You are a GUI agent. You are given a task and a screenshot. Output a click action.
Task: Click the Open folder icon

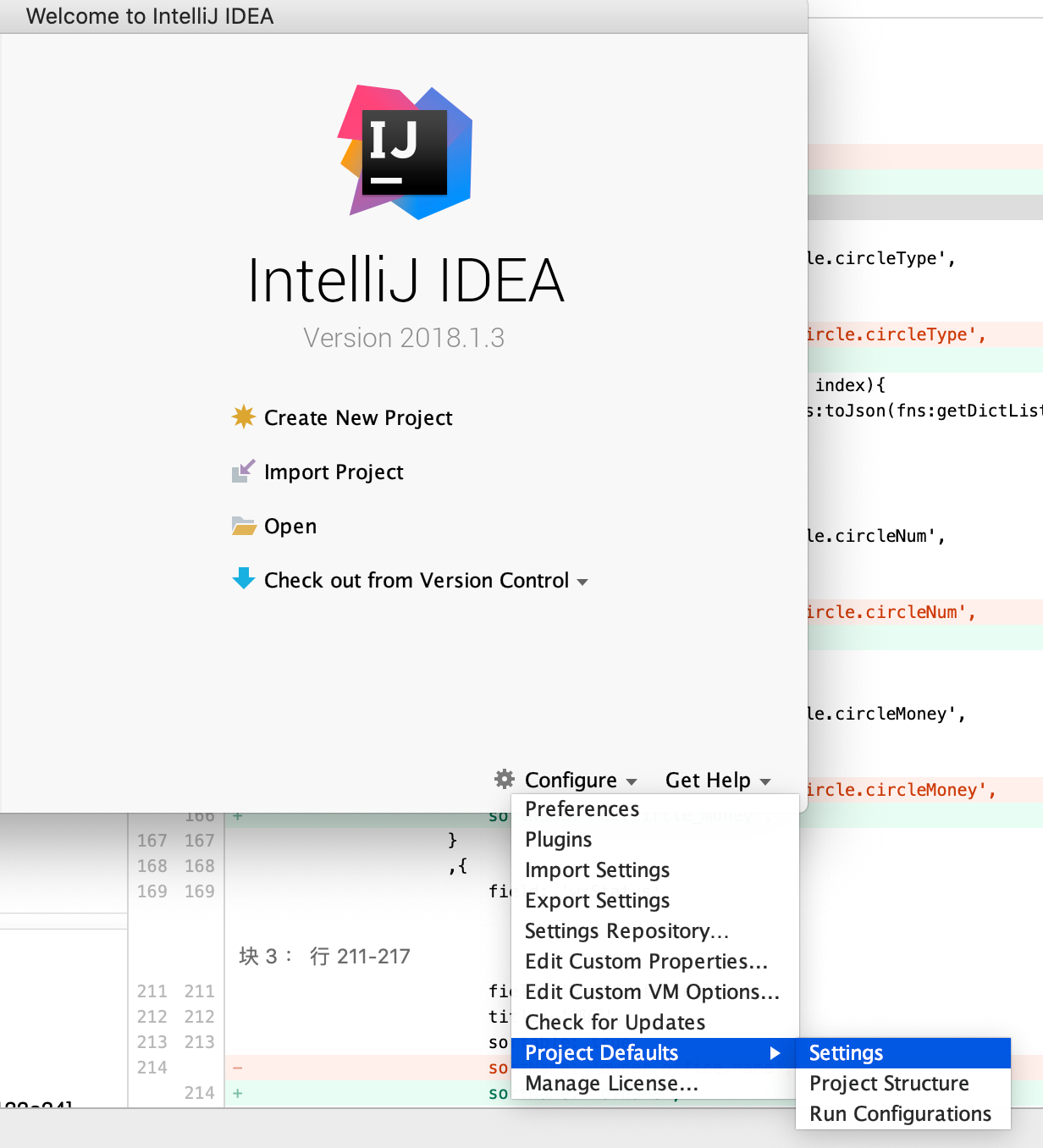[244, 526]
